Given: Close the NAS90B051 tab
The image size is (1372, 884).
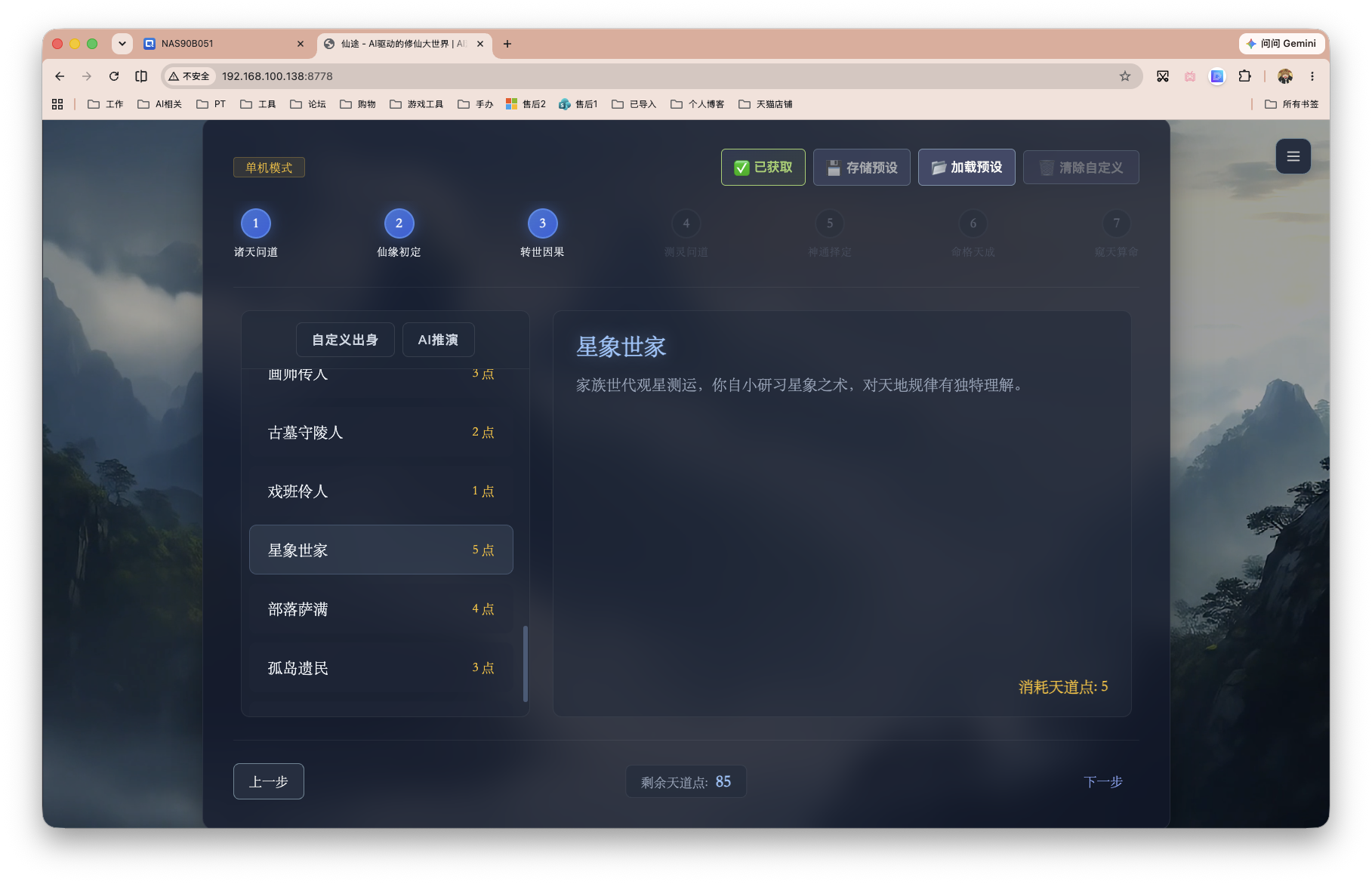Looking at the screenshot, I should pyautogui.click(x=301, y=44).
